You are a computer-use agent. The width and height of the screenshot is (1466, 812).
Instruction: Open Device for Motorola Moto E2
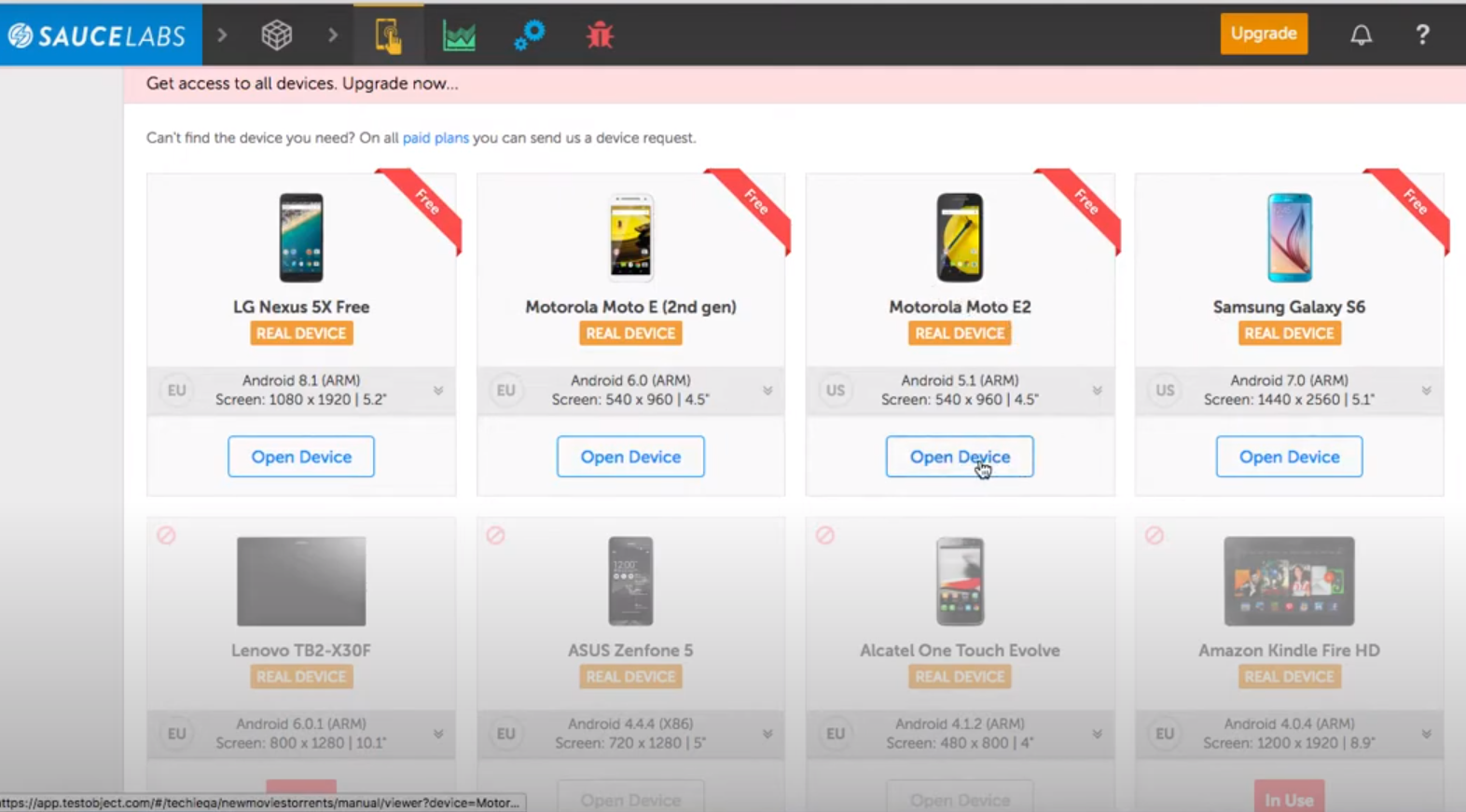[960, 457]
